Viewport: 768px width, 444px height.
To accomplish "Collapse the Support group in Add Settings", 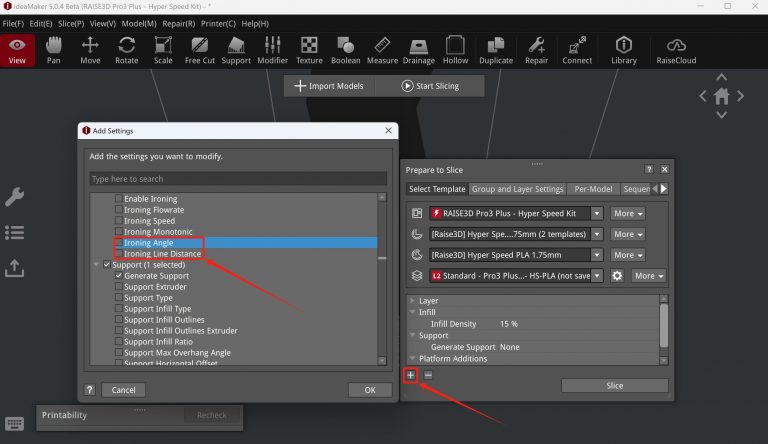I will point(96,265).
